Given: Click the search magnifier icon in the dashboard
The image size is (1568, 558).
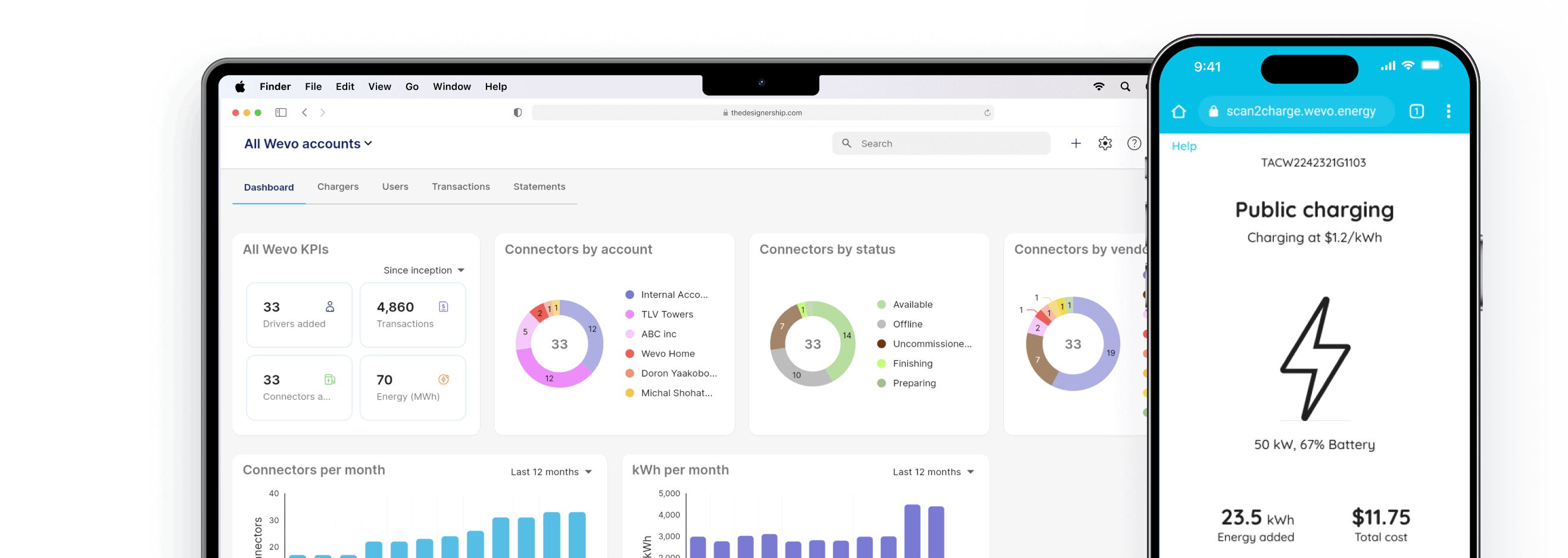Looking at the screenshot, I should [x=846, y=144].
